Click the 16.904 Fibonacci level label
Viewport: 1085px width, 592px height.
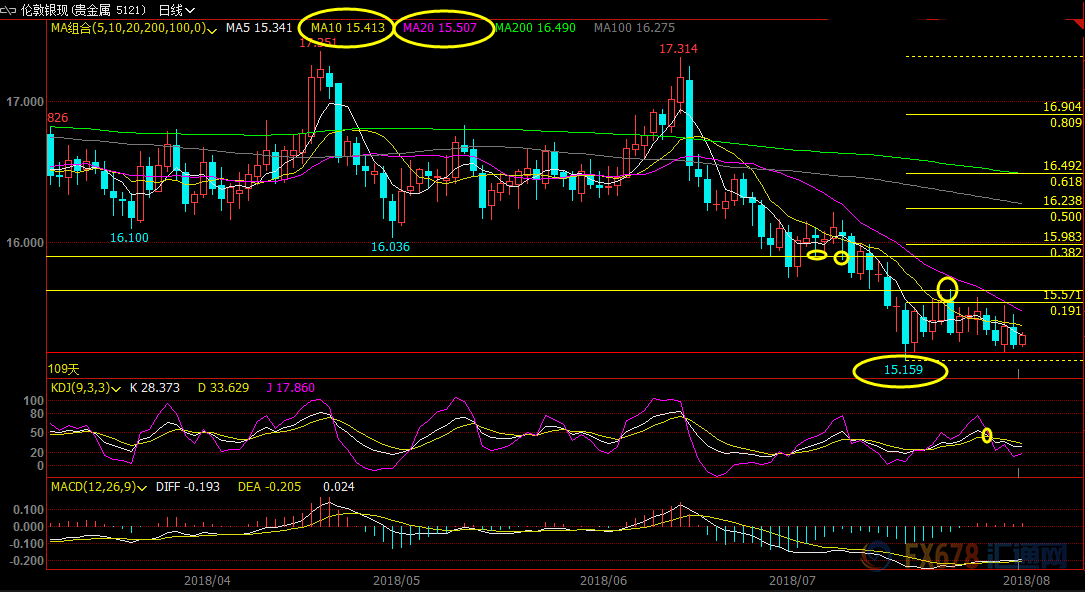point(1062,107)
